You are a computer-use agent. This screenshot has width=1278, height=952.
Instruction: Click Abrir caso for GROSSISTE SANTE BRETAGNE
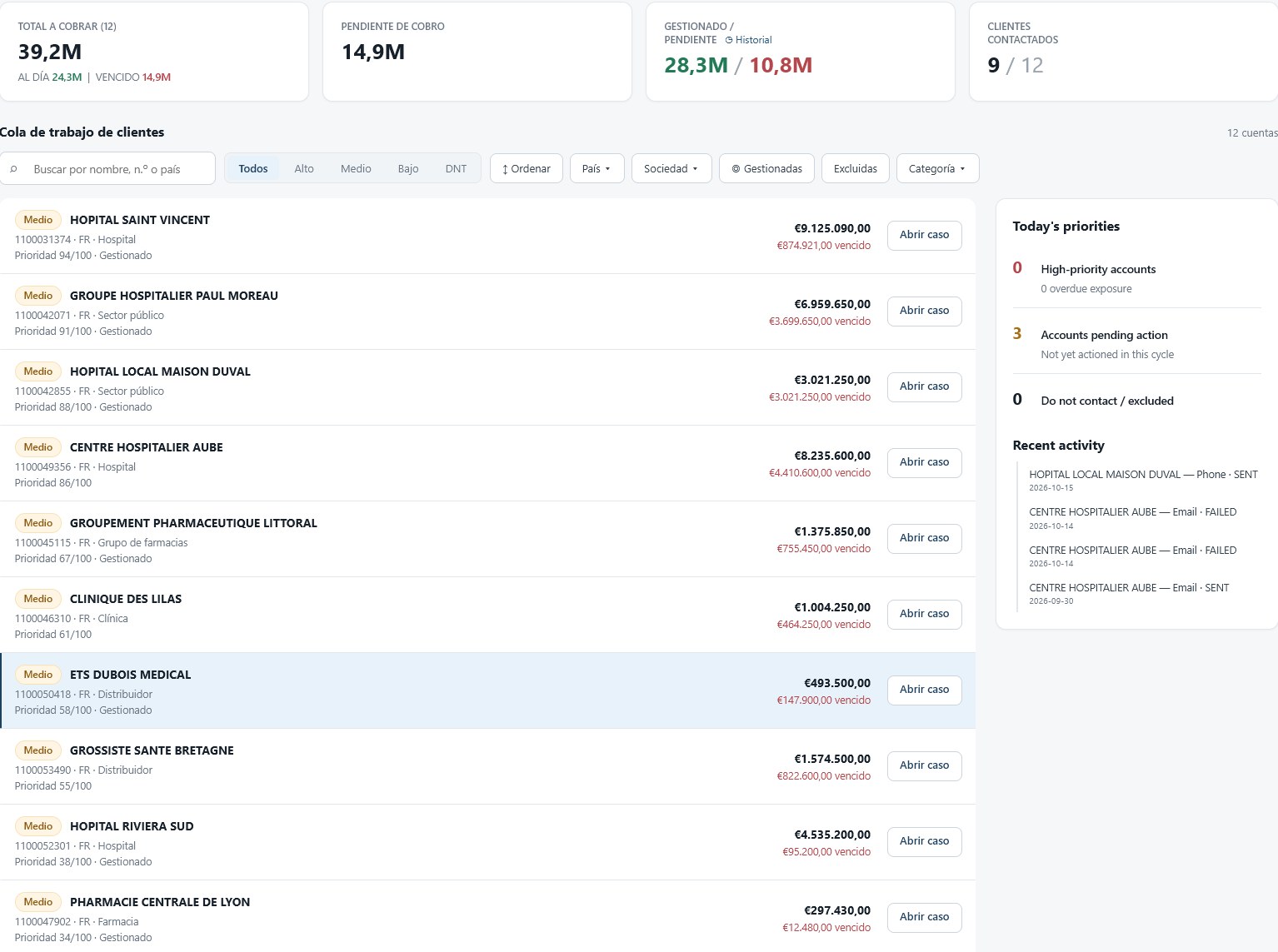pyautogui.click(x=925, y=765)
